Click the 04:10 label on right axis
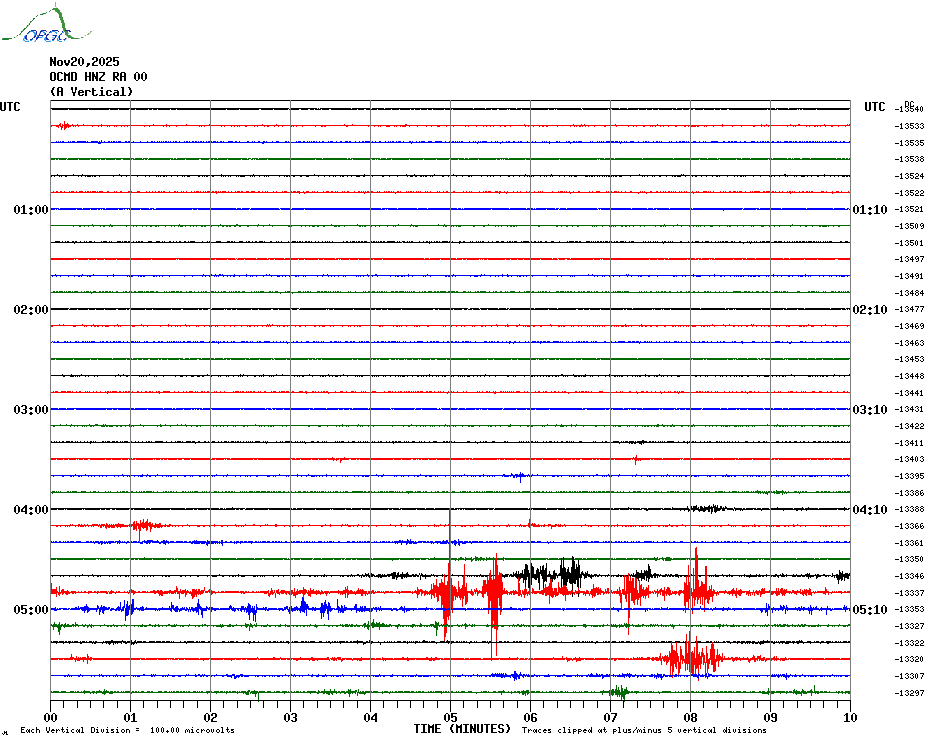The image size is (930, 744). pyautogui.click(x=869, y=510)
